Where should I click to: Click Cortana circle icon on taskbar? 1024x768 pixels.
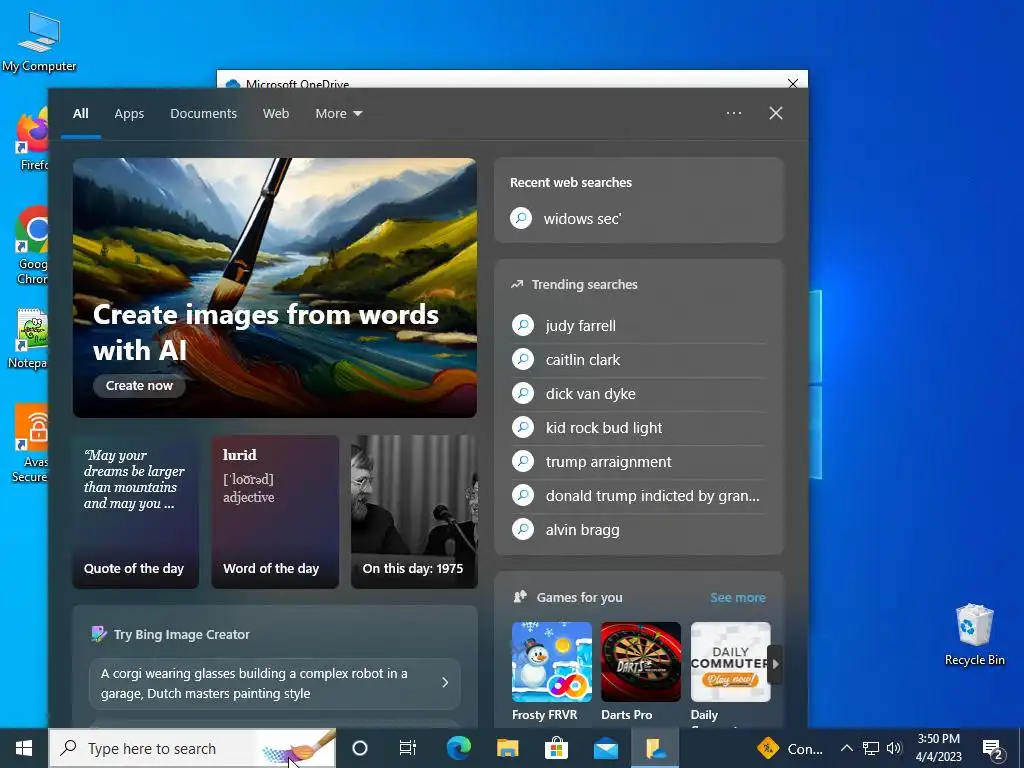(360, 748)
